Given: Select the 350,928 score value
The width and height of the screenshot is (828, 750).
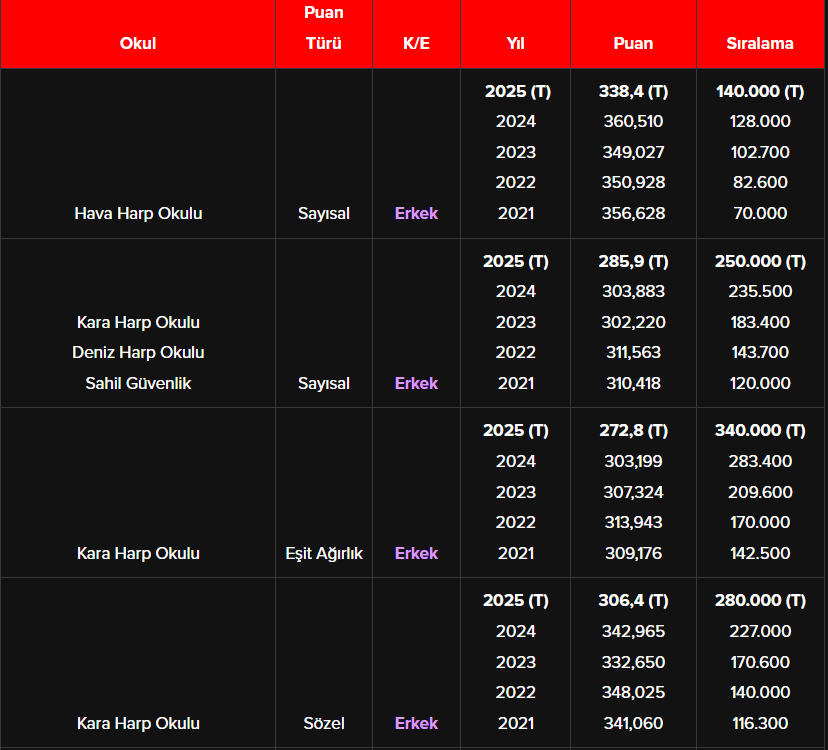Looking at the screenshot, I should (633, 183).
